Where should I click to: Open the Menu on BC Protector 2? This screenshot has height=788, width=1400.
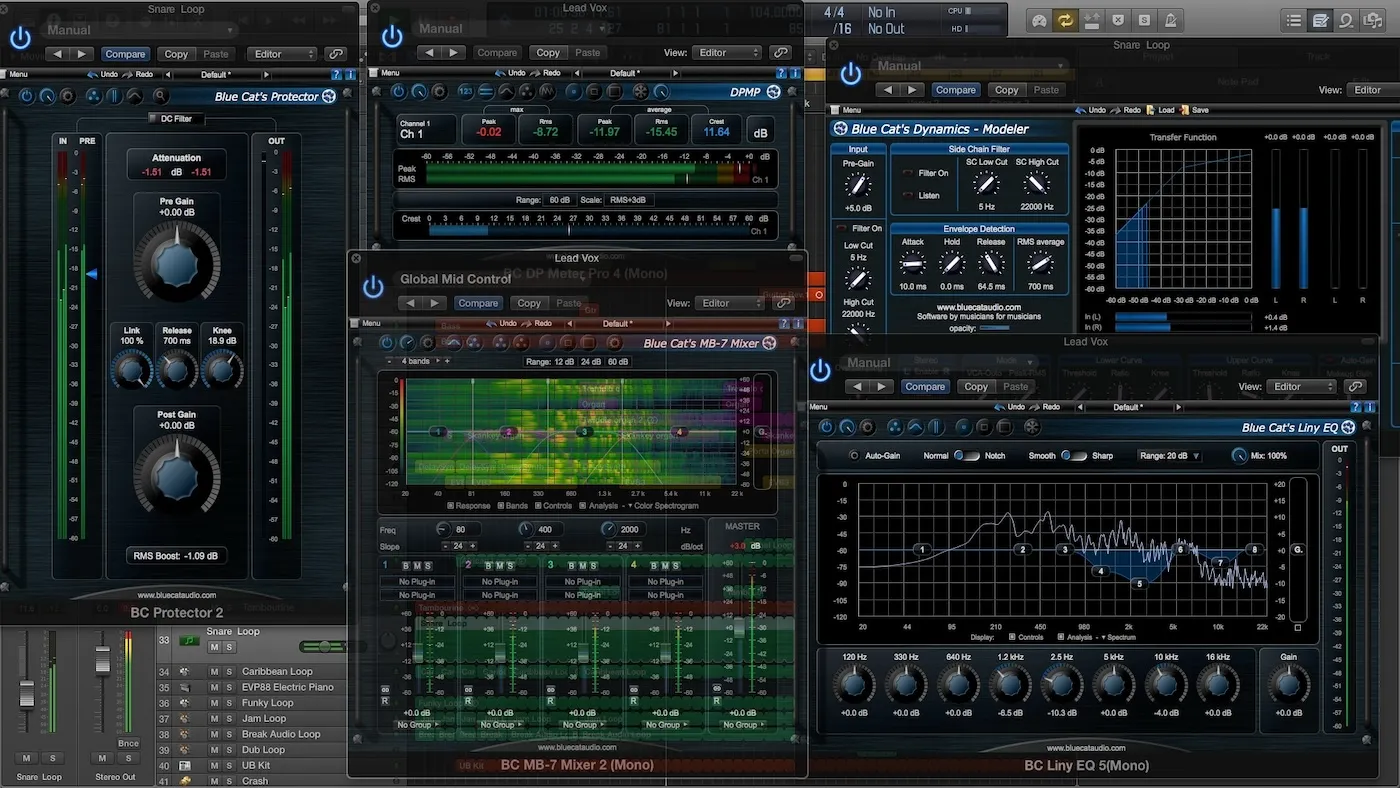(16, 73)
